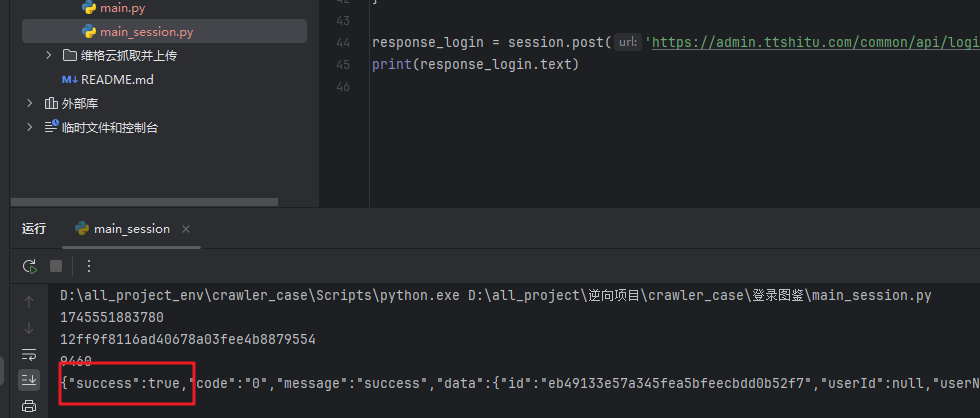Rerun the main_session script
Viewport: 980px width, 418px height.
pyautogui.click(x=30, y=266)
